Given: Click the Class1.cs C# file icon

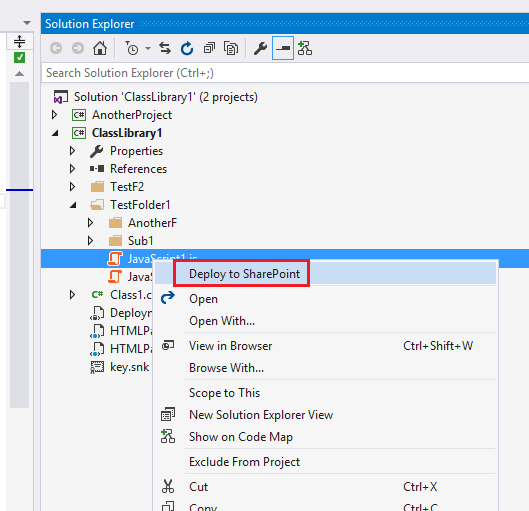Looking at the screenshot, I should point(98,295).
